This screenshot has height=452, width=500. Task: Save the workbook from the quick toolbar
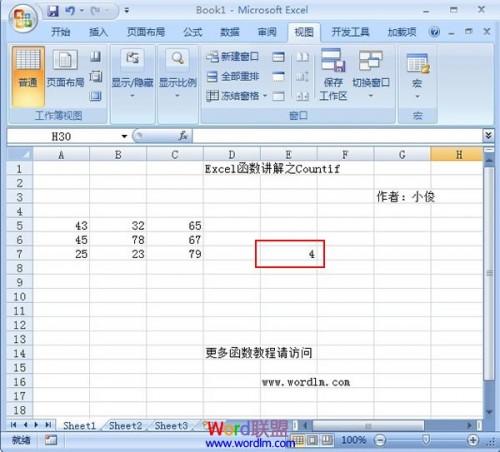(x=53, y=11)
